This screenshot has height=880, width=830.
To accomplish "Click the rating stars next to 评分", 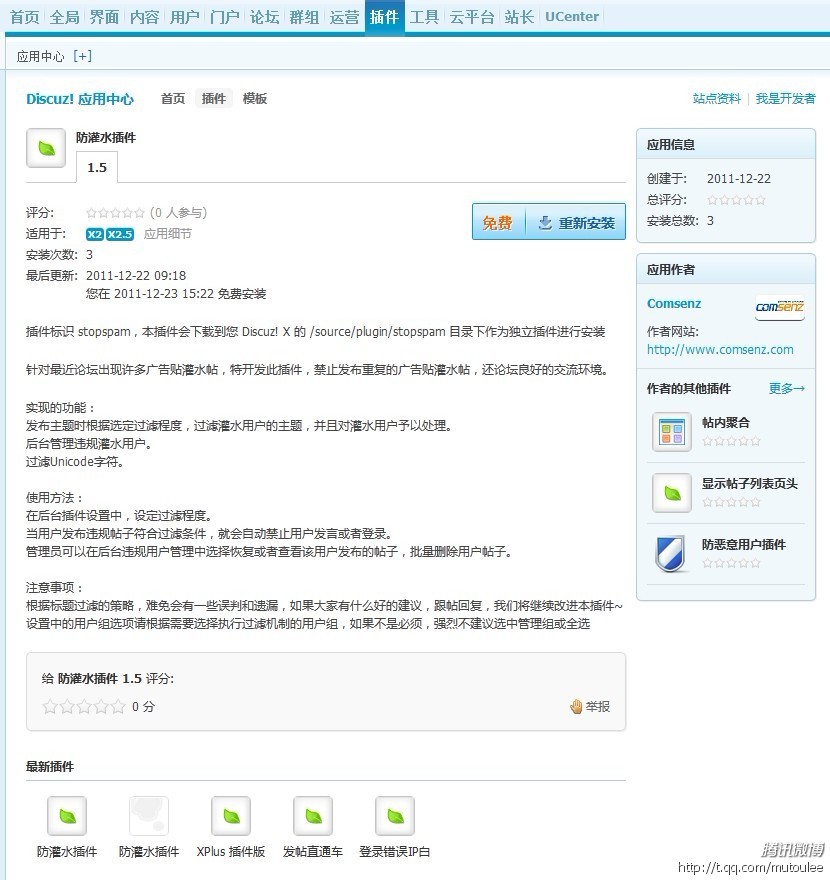I will [x=115, y=213].
